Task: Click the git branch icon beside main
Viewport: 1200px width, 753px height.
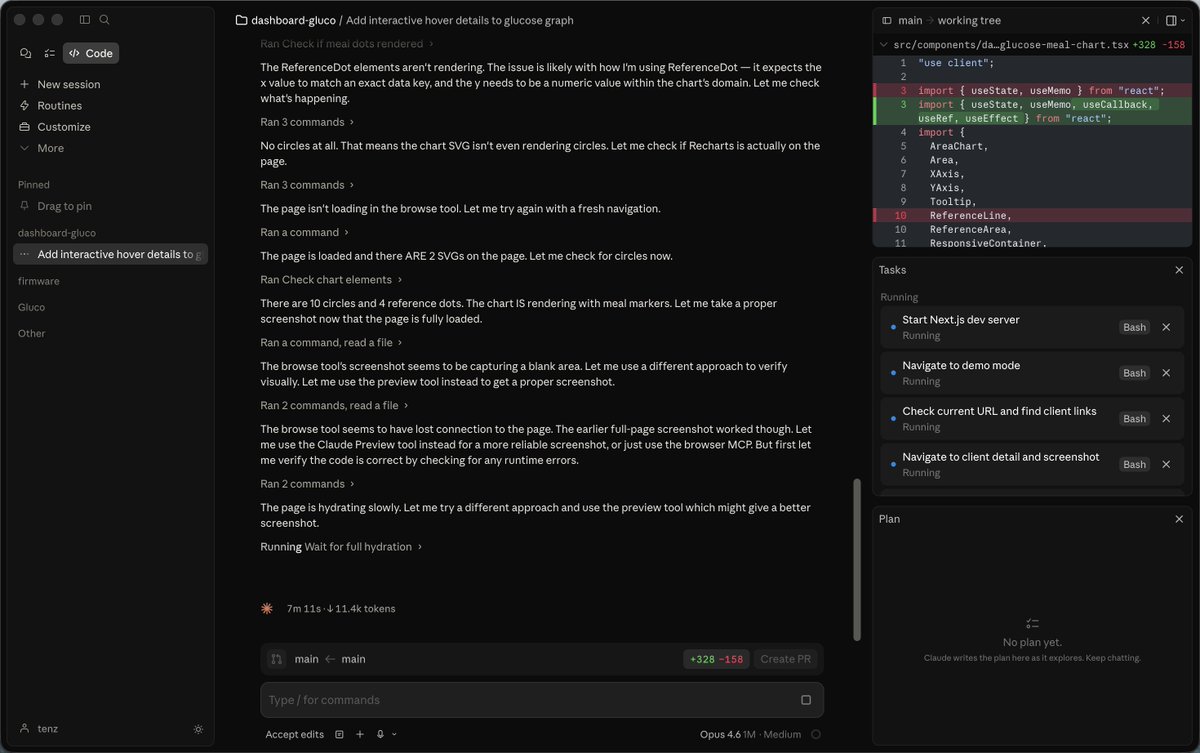Action: point(277,659)
